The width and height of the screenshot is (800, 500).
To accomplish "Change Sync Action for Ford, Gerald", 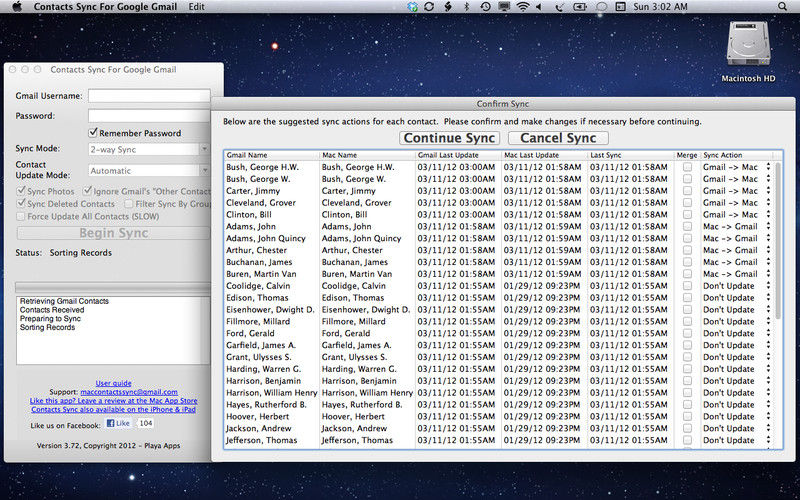I will click(736, 333).
